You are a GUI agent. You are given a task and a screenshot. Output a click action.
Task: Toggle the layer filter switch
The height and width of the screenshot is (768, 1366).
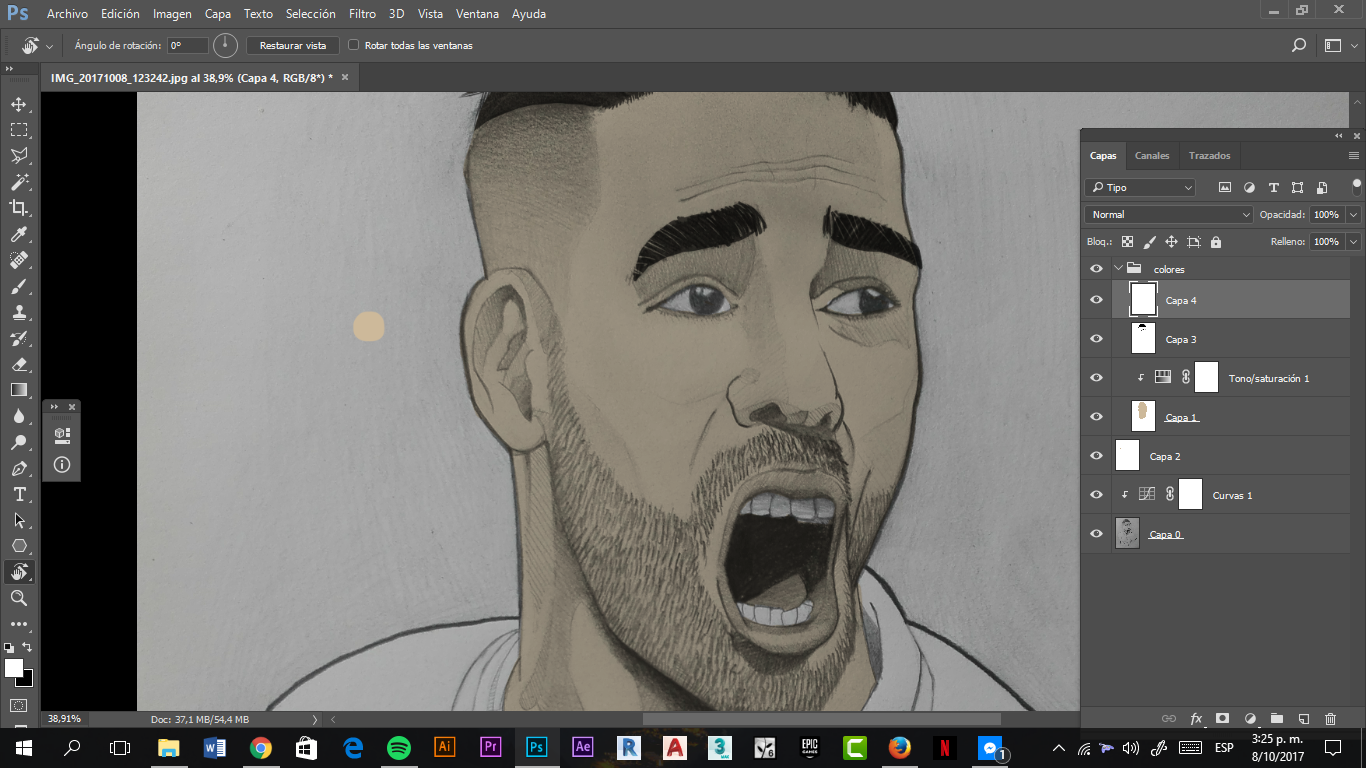click(1357, 186)
